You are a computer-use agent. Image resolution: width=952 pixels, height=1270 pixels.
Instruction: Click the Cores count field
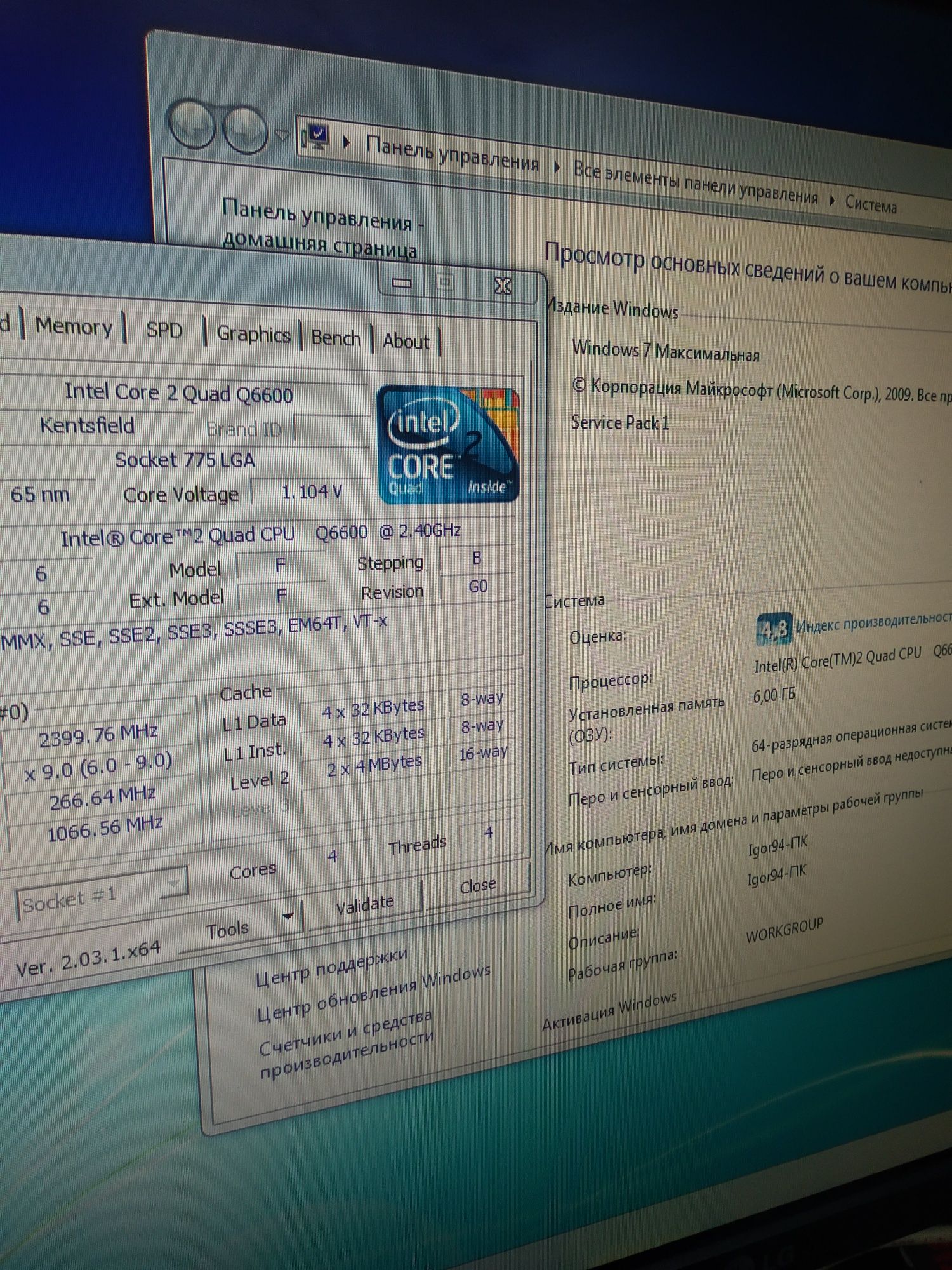(x=332, y=857)
